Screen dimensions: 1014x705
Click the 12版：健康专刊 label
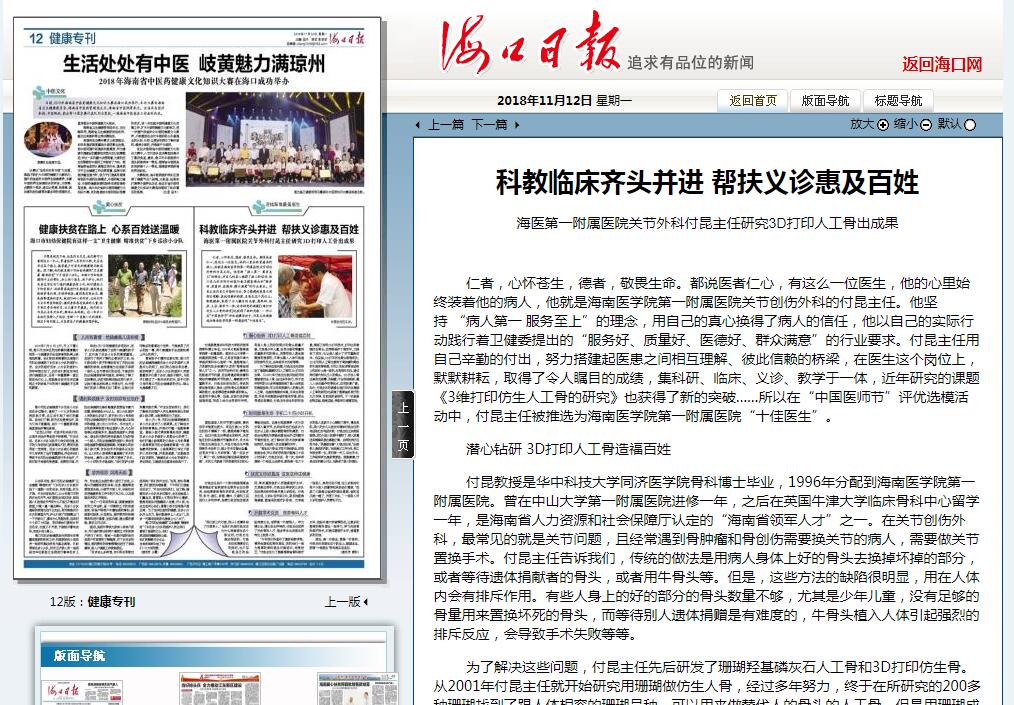click(92, 602)
